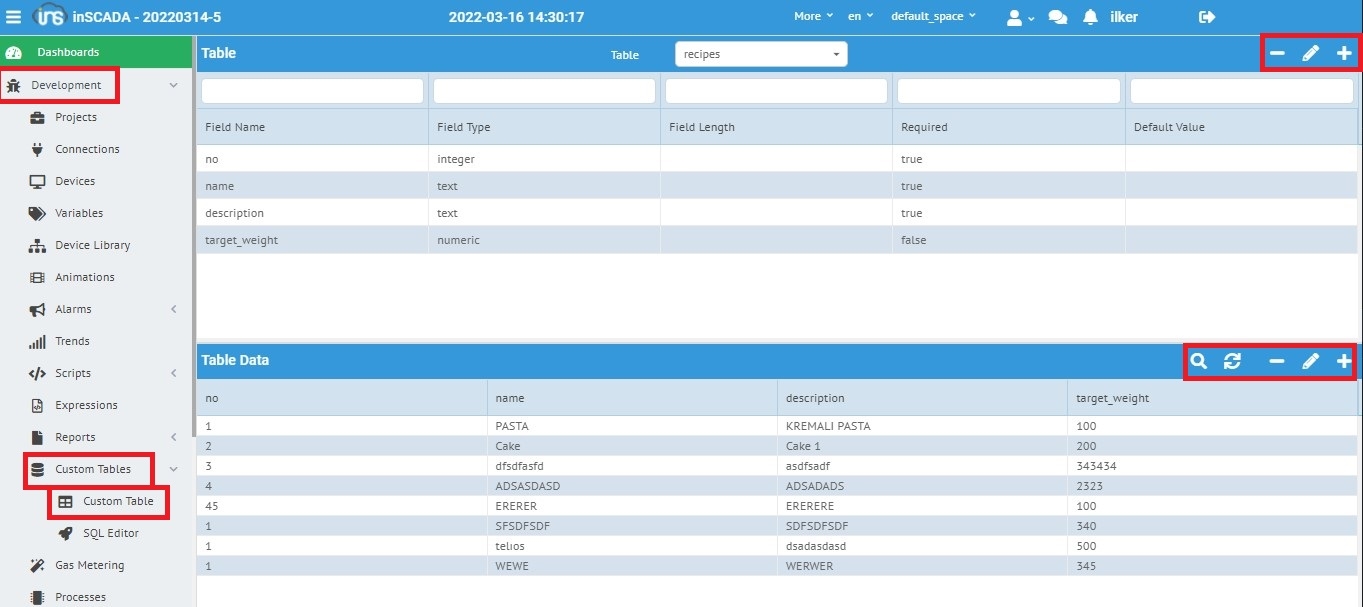This screenshot has height=607, width=1363.
Task: Open the More dropdown menu
Action: pyautogui.click(x=813, y=17)
